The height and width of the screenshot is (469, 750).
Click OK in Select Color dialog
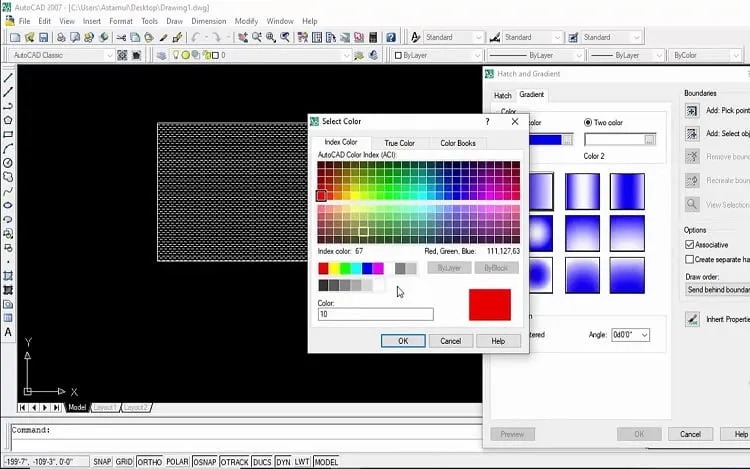(x=403, y=341)
